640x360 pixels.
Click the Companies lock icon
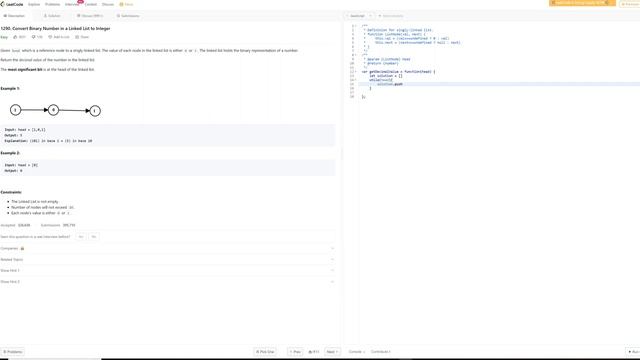[x=22, y=248]
